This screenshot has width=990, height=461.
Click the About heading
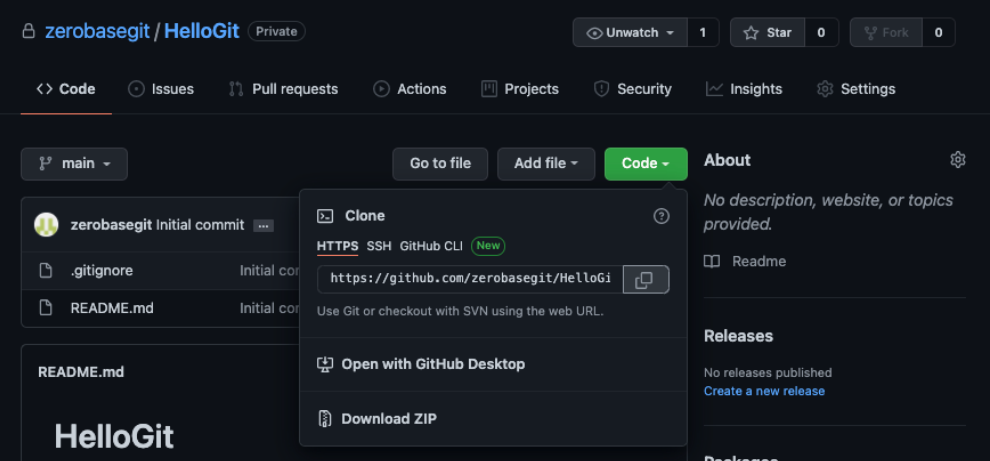[727, 160]
